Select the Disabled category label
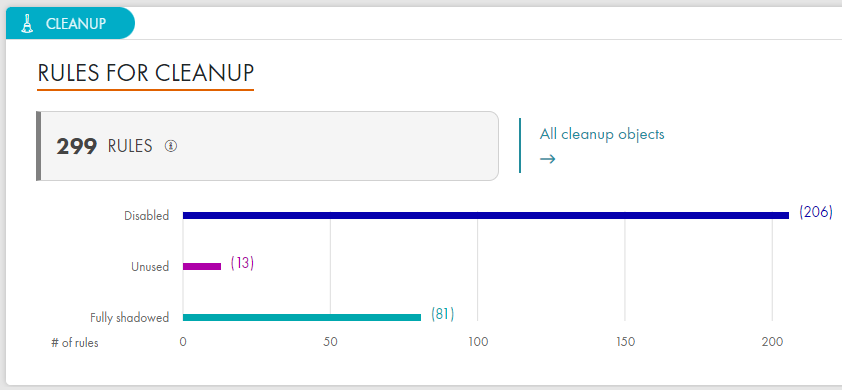This screenshot has height=390, width=842. 147,216
